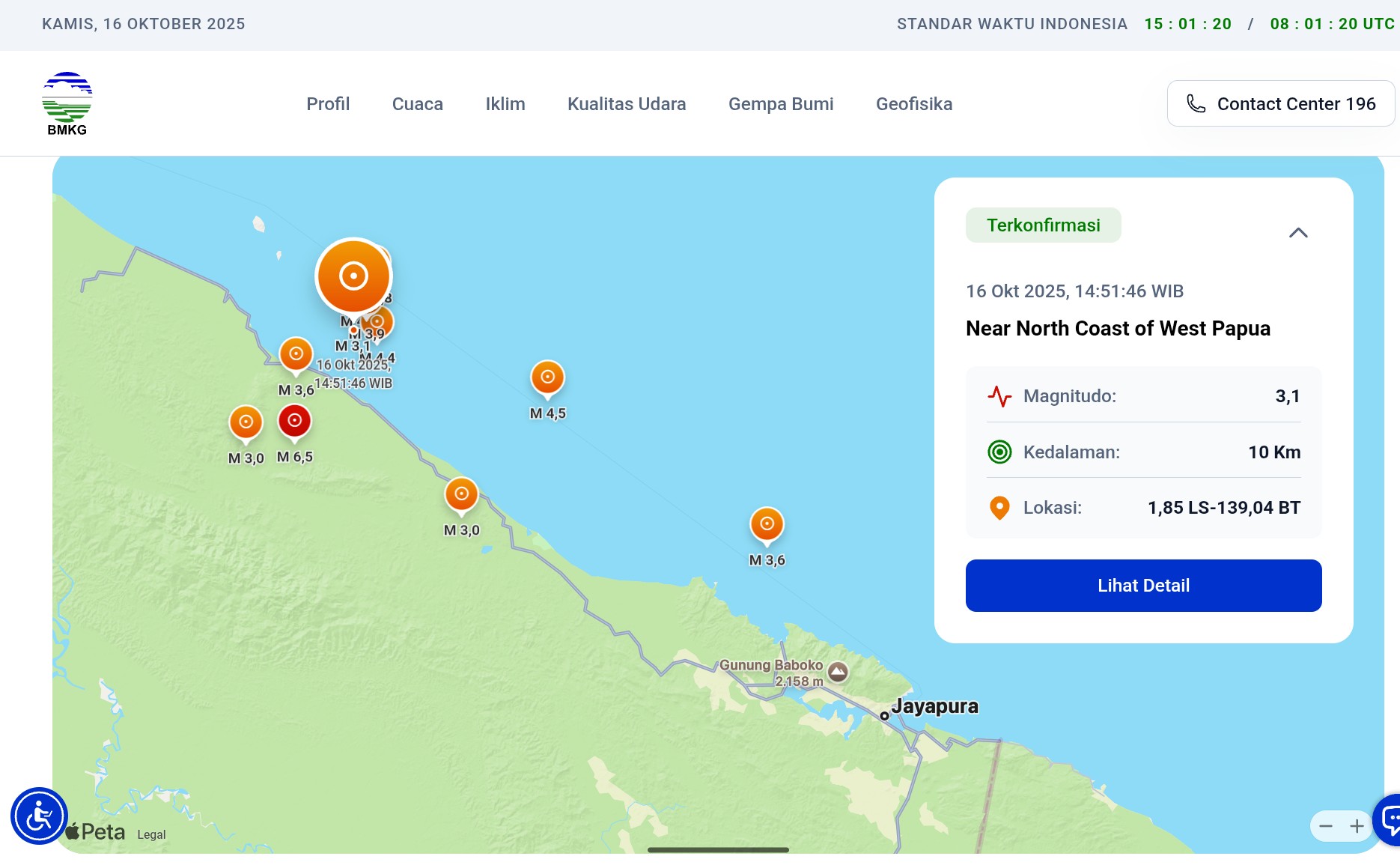Click the Gunung Baboko mountain icon
The height and width of the screenshot is (865, 1400).
[838, 672]
